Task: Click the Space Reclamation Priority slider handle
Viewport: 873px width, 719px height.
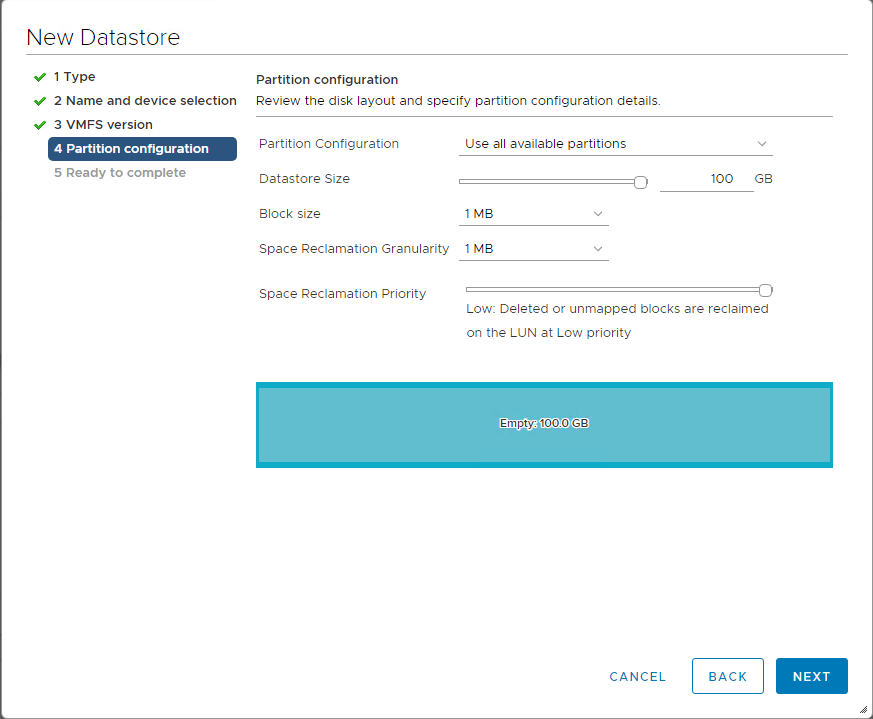Action: tap(766, 290)
